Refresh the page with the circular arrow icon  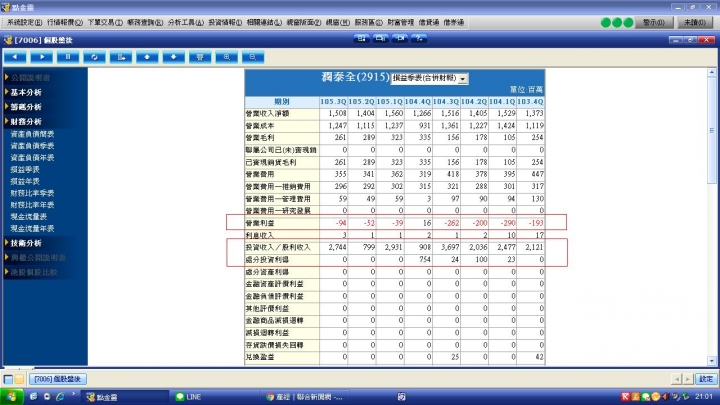click(95, 57)
